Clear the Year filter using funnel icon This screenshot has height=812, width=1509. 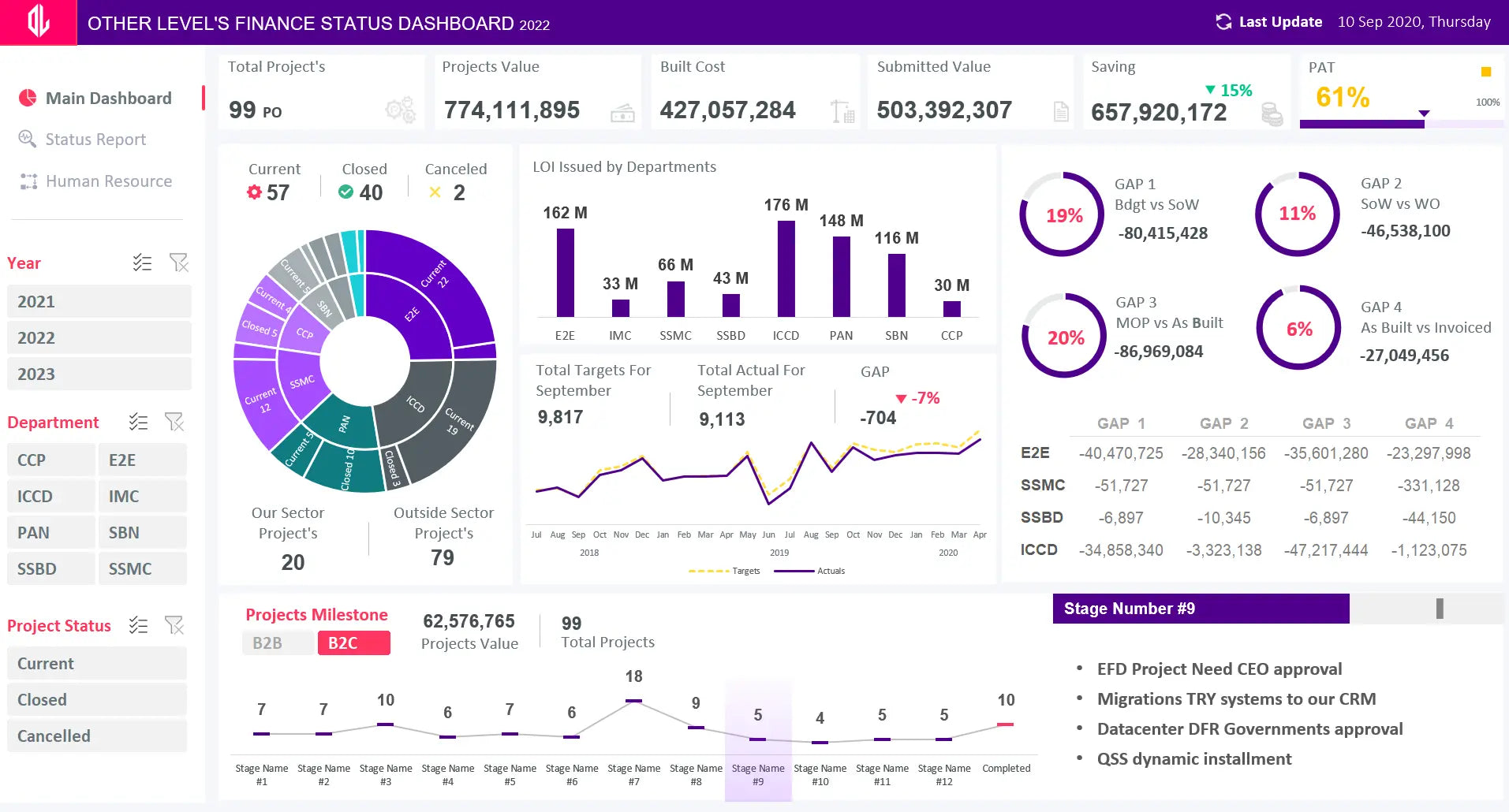tap(179, 263)
